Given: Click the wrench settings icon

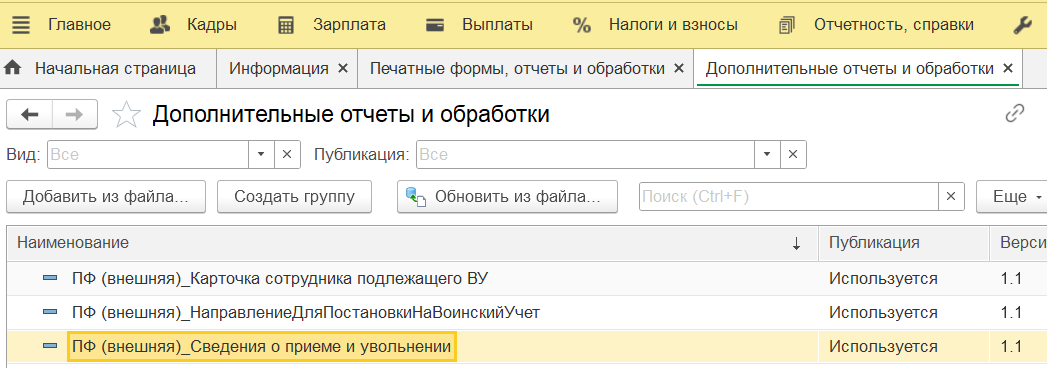Looking at the screenshot, I should pyautogui.click(x=1022, y=25).
